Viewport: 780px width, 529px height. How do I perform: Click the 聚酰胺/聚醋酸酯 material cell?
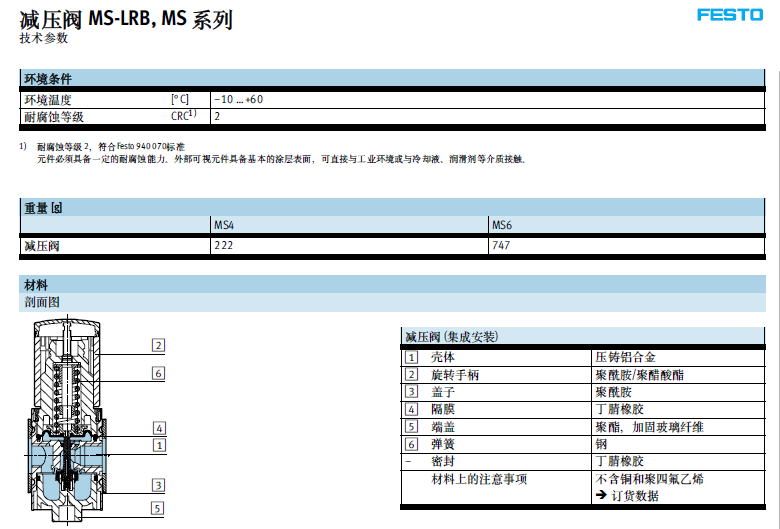[640, 375]
